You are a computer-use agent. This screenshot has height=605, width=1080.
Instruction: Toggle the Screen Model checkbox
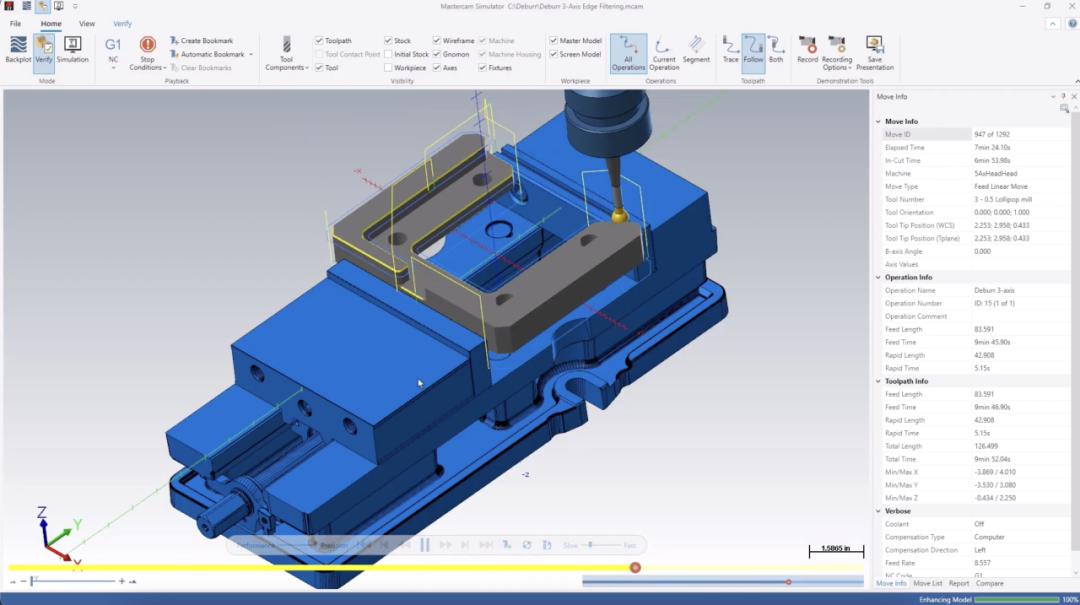(553, 54)
